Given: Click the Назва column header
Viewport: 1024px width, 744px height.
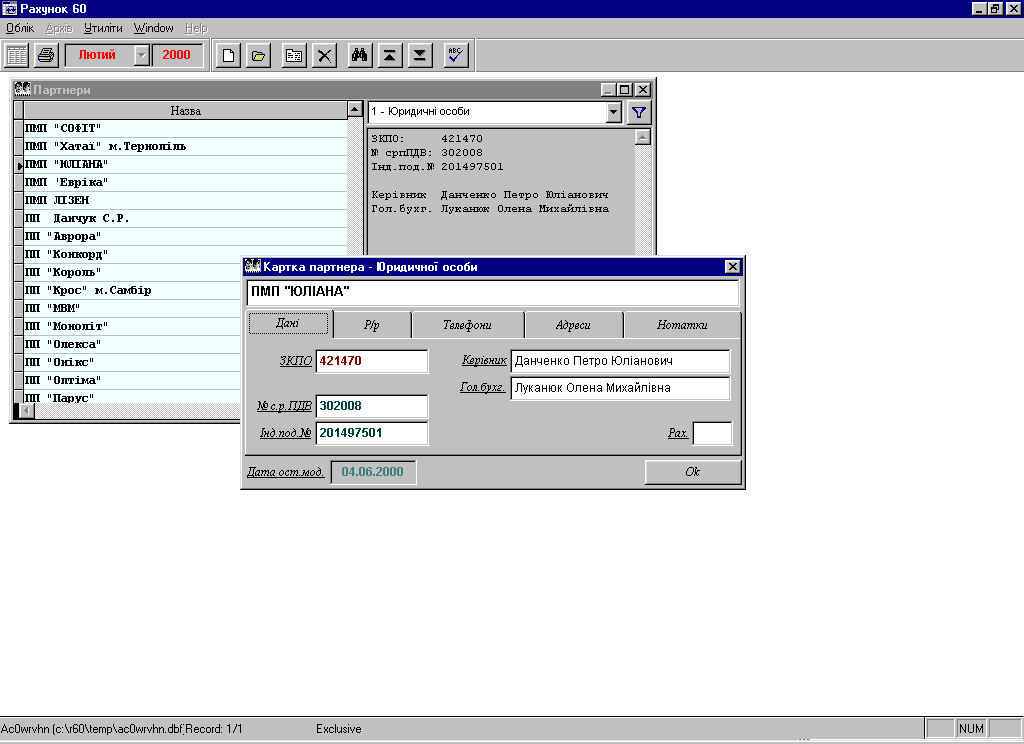Looking at the screenshot, I should tap(185, 110).
